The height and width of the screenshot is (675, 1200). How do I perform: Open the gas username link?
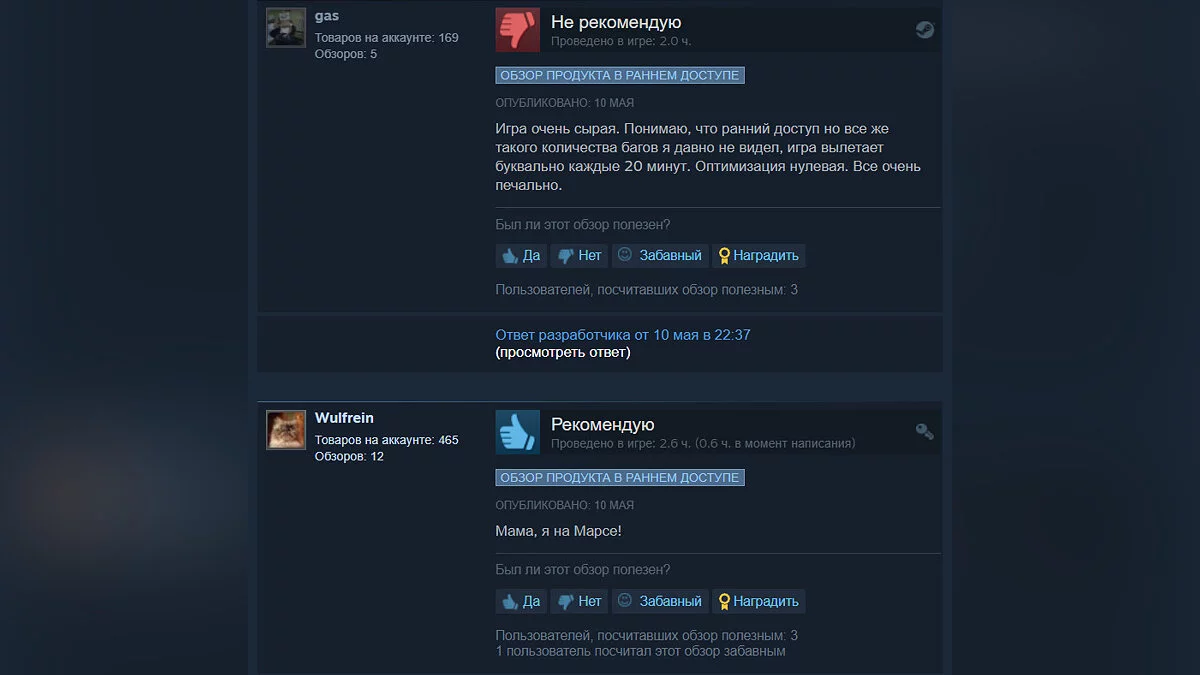[x=327, y=16]
